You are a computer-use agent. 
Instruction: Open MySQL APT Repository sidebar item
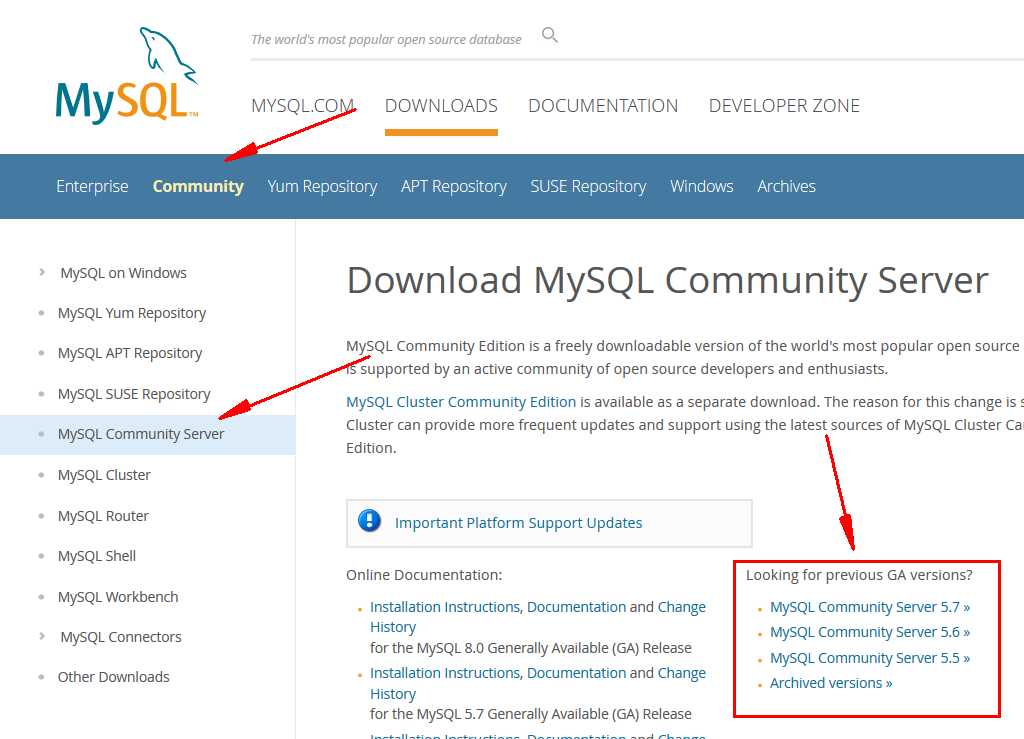click(130, 353)
